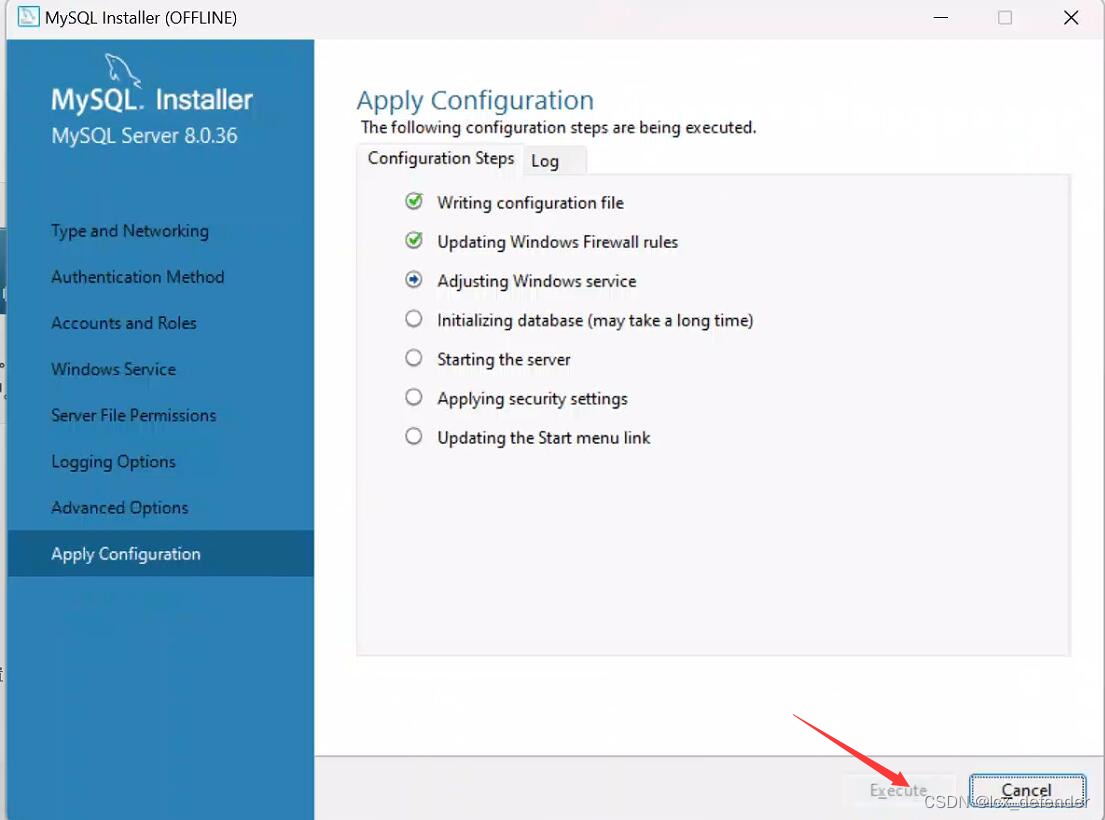Click 'The following configuration steps are being executed.' text
1105x820 pixels.
(558, 128)
